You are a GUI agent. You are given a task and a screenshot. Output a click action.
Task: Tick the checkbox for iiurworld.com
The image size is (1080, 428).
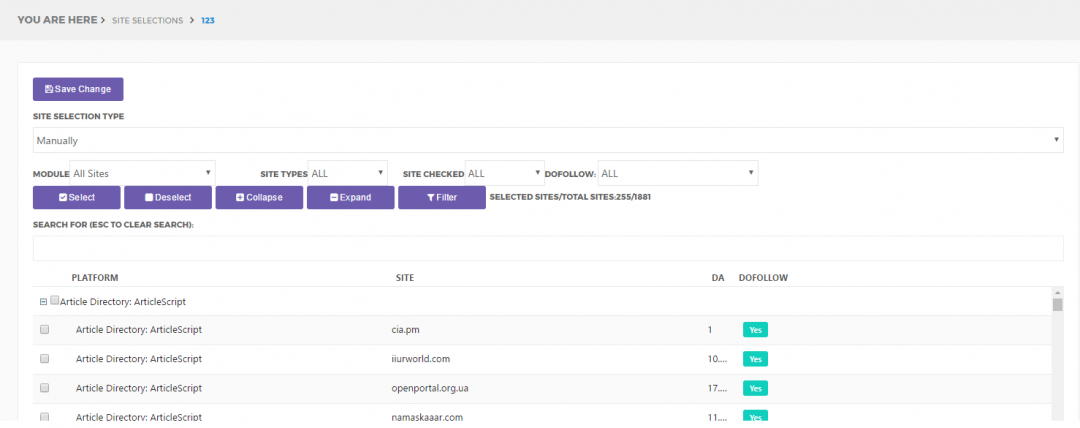tap(44, 358)
